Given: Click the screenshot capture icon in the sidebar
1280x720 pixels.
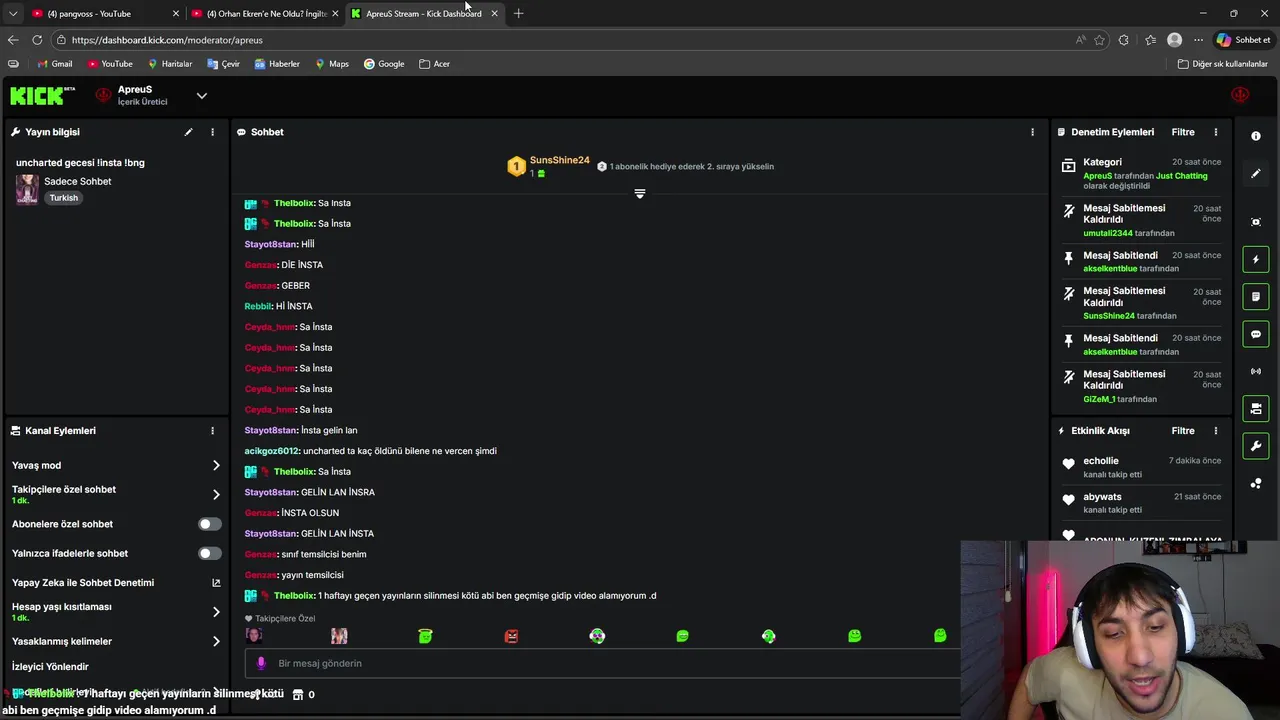Looking at the screenshot, I should point(1256,222).
